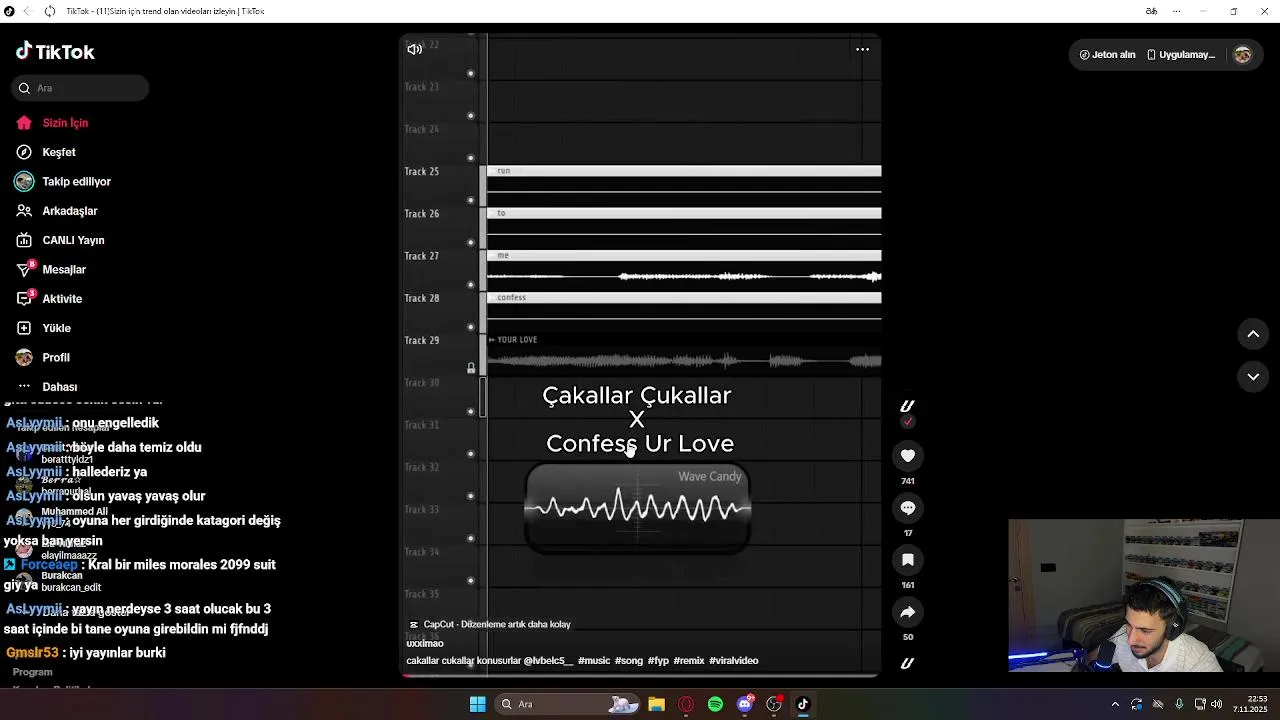Click the Arkadaşlar people icon

pyautogui.click(x=24, y=211)
